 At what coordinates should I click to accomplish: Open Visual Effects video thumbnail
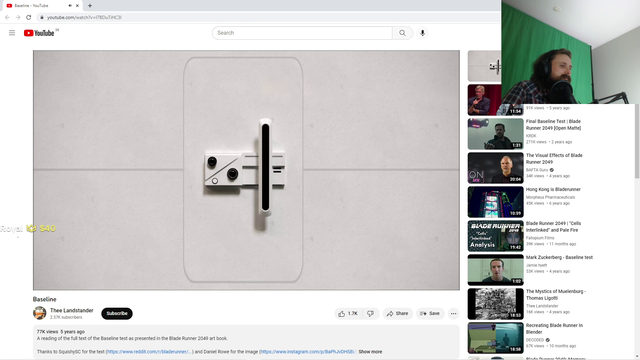tap(496, 168)
